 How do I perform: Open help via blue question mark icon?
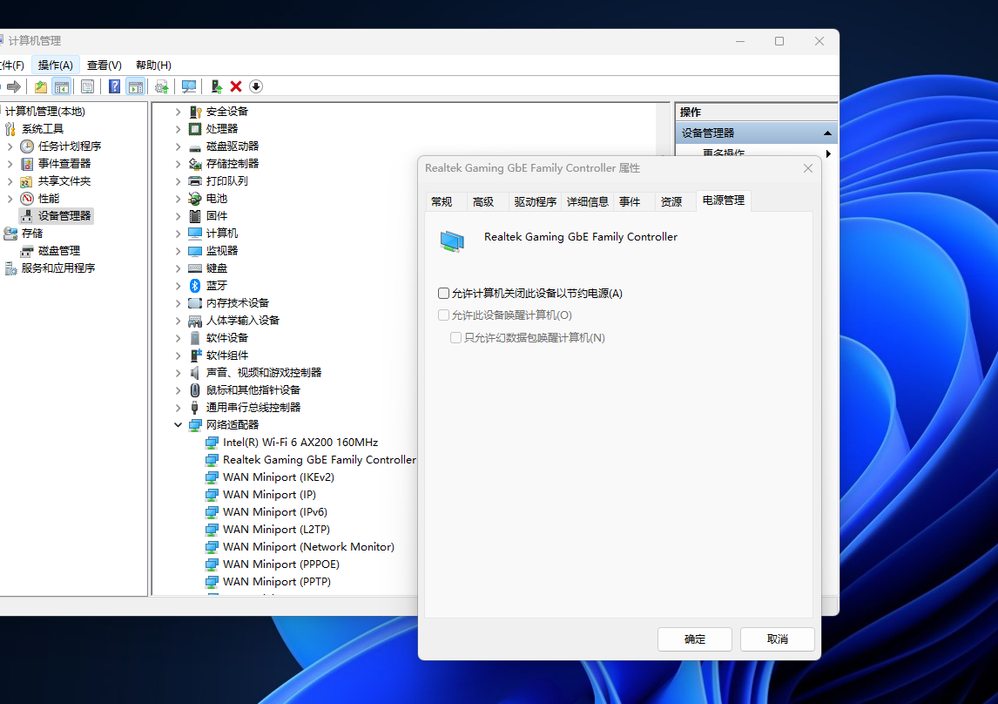click(x=115, y=87)
